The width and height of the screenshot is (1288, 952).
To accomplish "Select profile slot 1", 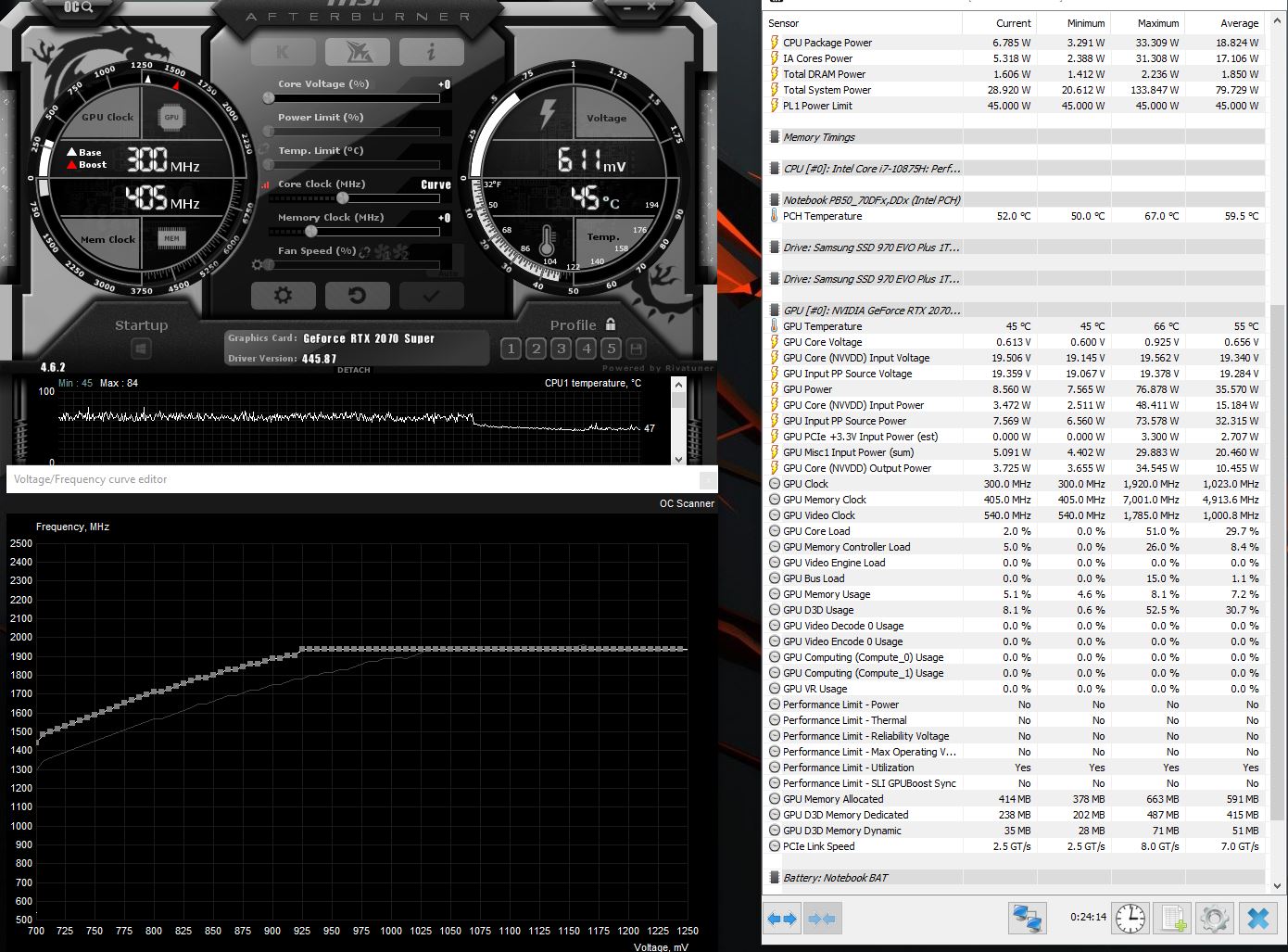I will [511, 349].
